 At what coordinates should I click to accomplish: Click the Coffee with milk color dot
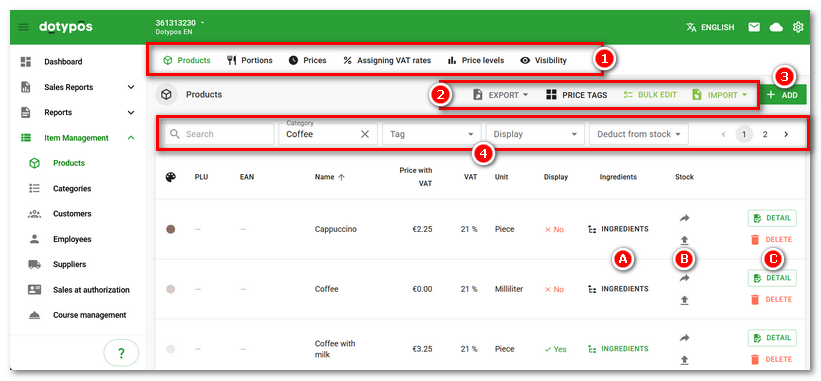coord(171,349)
